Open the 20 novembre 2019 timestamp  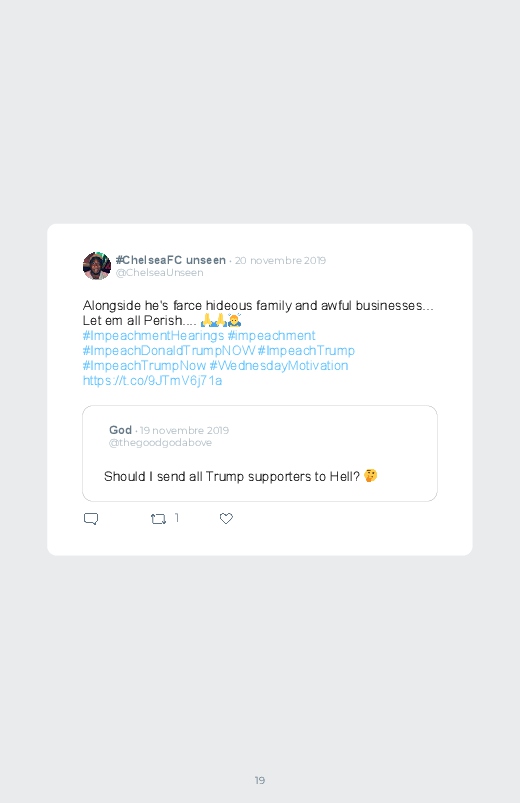280,260
